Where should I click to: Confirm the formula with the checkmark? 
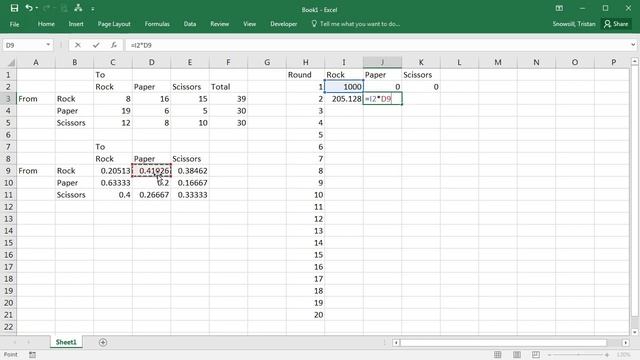[96, 45]
